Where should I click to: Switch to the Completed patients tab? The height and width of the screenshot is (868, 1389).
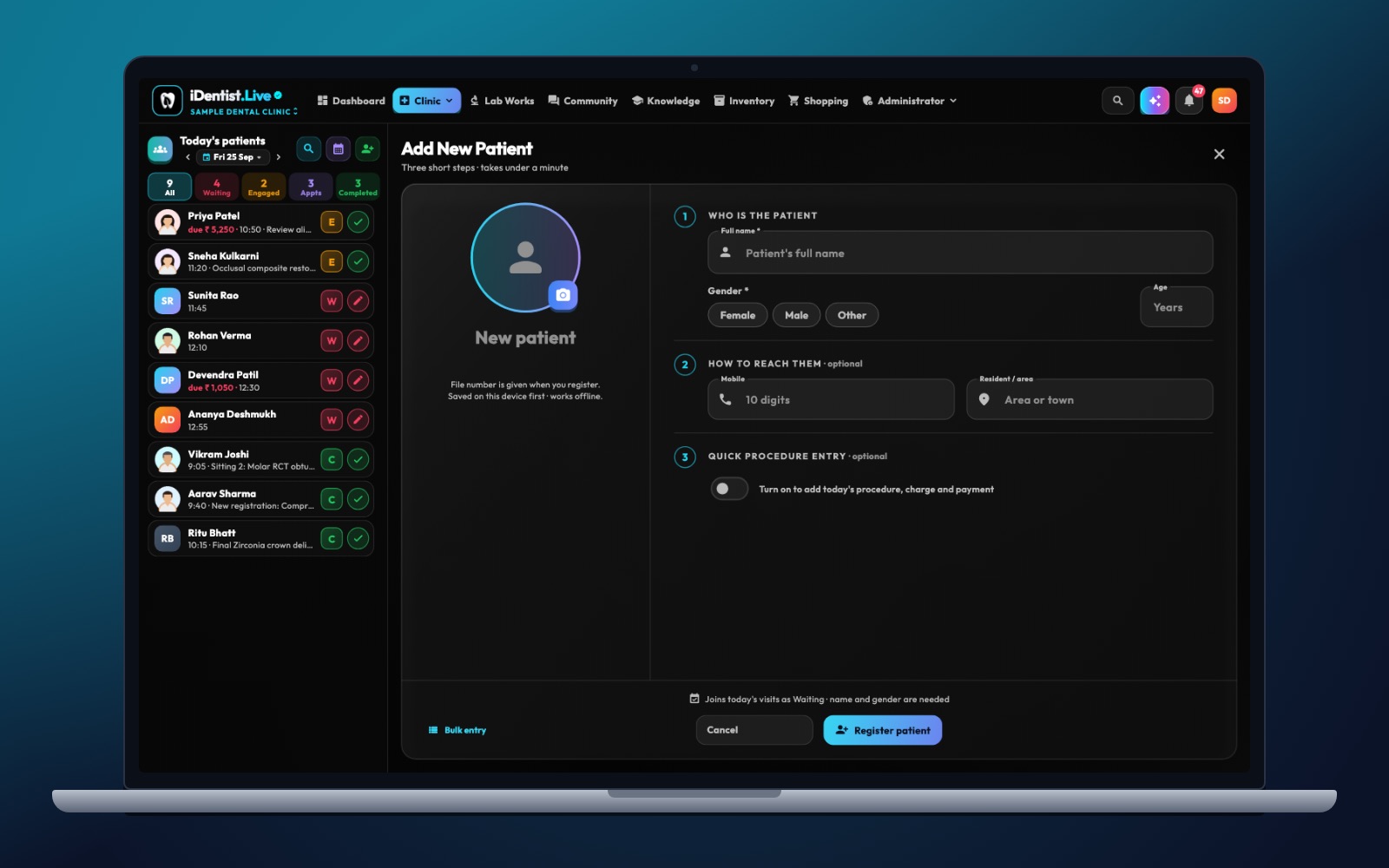click(x=358, y=187)
